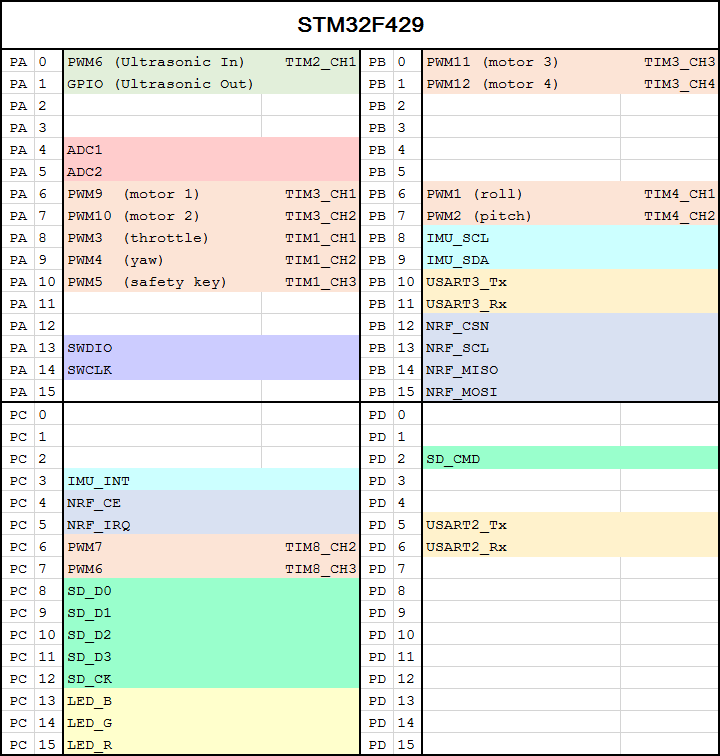
Task: Click the IMU_INT cell
Action: click(211, 481)
